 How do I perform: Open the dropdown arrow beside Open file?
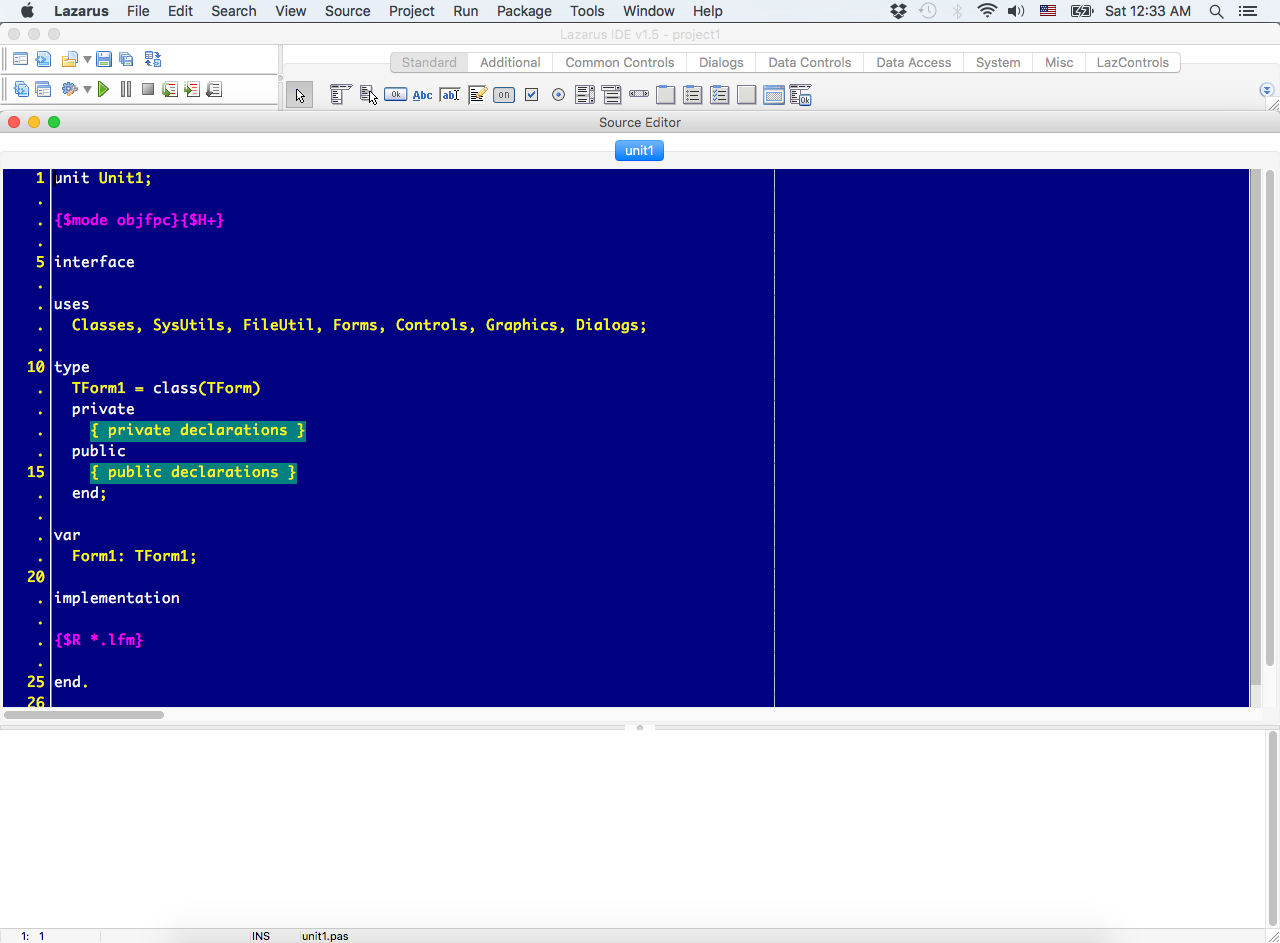pyautogui.click(x=87, y=60)
